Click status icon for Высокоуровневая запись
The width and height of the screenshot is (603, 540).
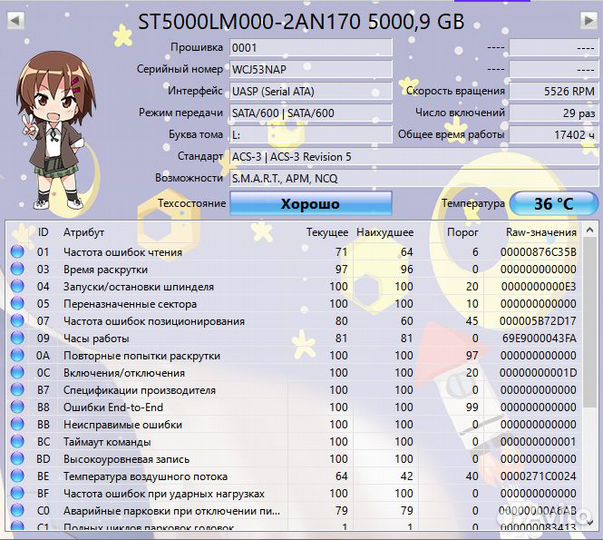click(x=17, y=459)
